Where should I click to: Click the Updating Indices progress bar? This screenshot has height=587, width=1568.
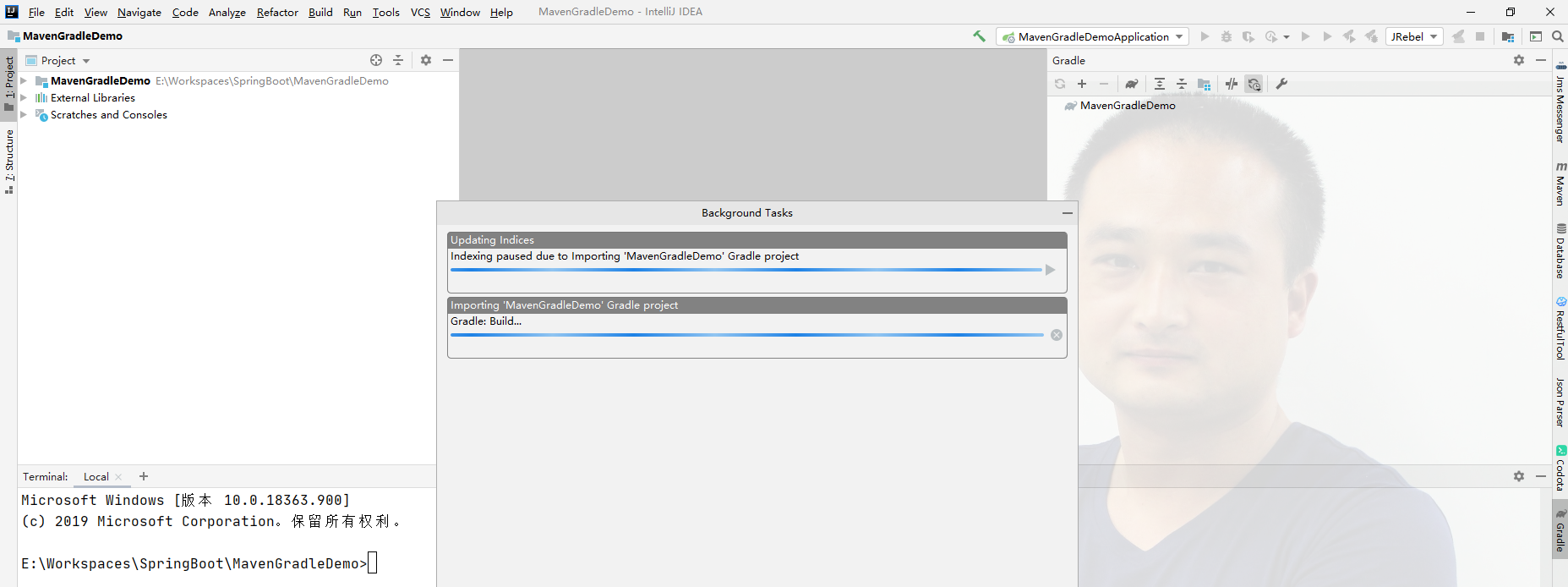(746, 270)
